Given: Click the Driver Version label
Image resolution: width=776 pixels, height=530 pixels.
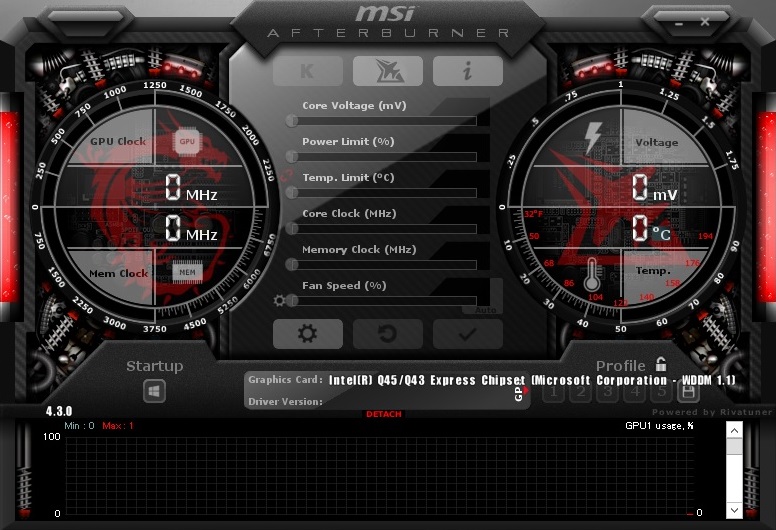Looking at the screenshot, I should click(285, 402).
